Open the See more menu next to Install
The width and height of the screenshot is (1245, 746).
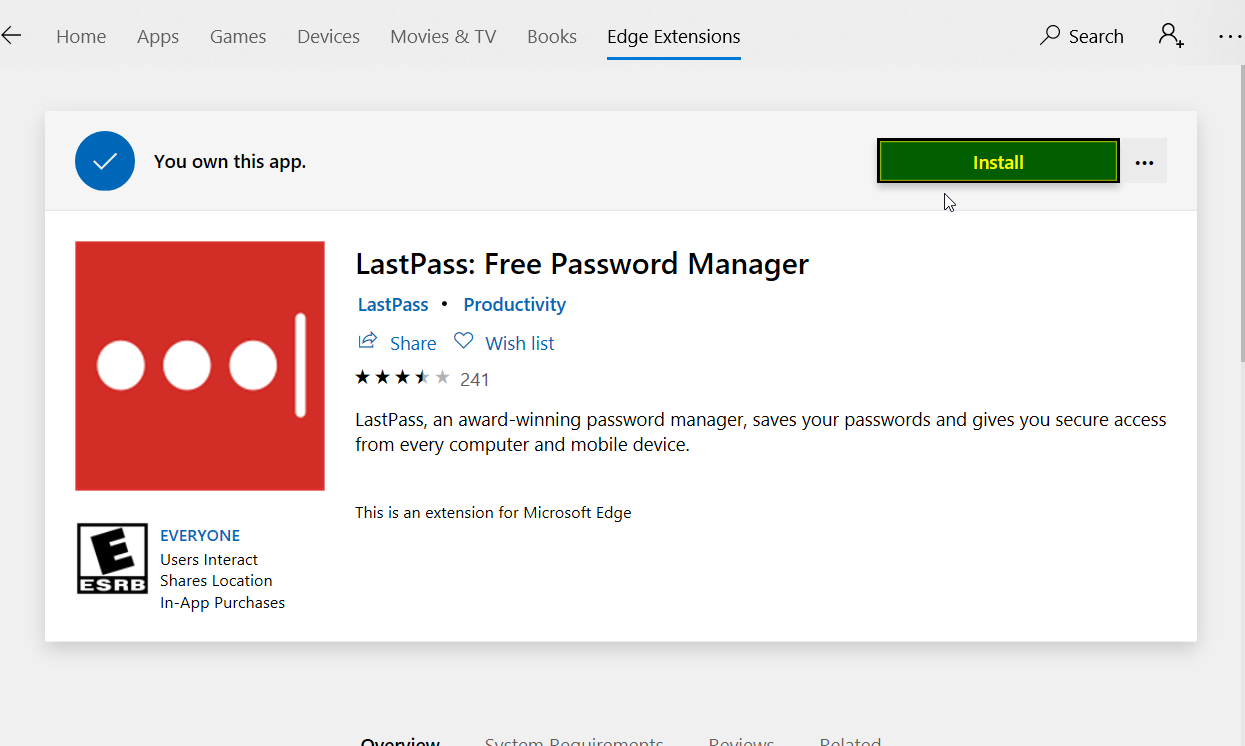tap(1144, 161)
